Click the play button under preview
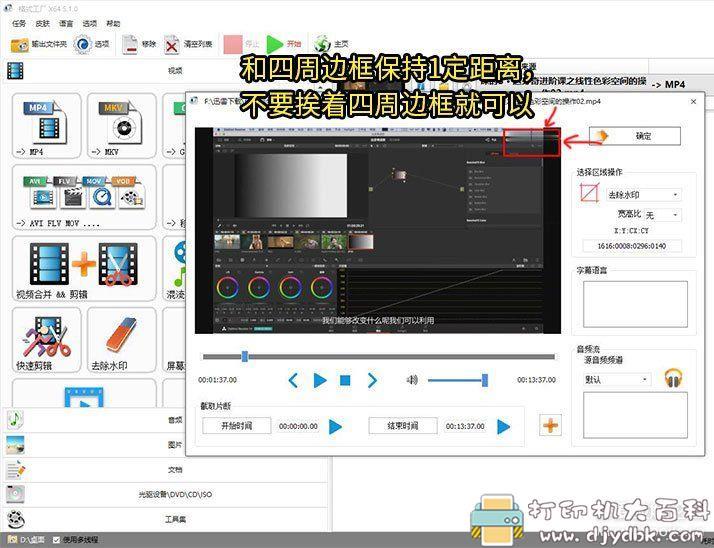The width and height of the screenshot is (714, 548). pyautogui.click(x=320, y=380)
